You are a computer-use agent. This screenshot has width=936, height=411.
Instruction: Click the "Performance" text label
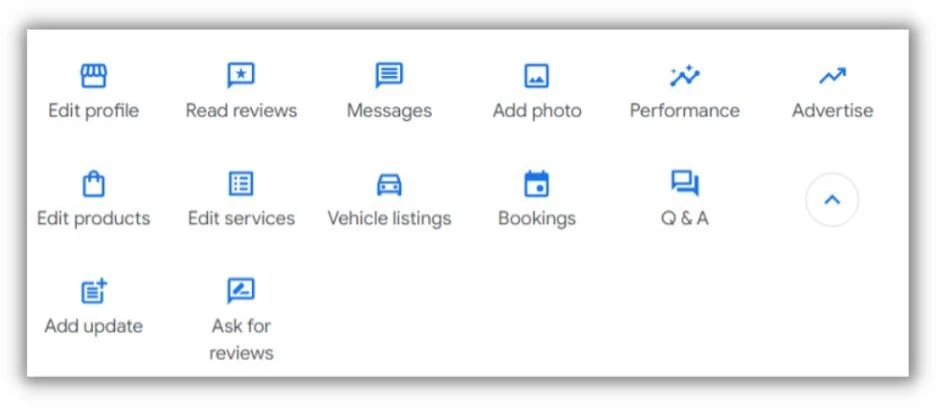[685, 111]
